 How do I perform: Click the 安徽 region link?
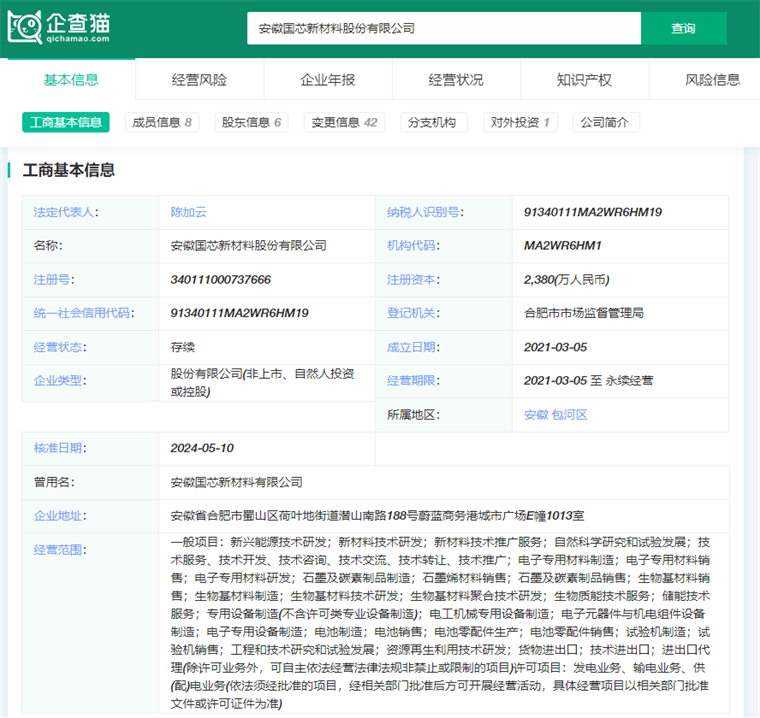536,415
